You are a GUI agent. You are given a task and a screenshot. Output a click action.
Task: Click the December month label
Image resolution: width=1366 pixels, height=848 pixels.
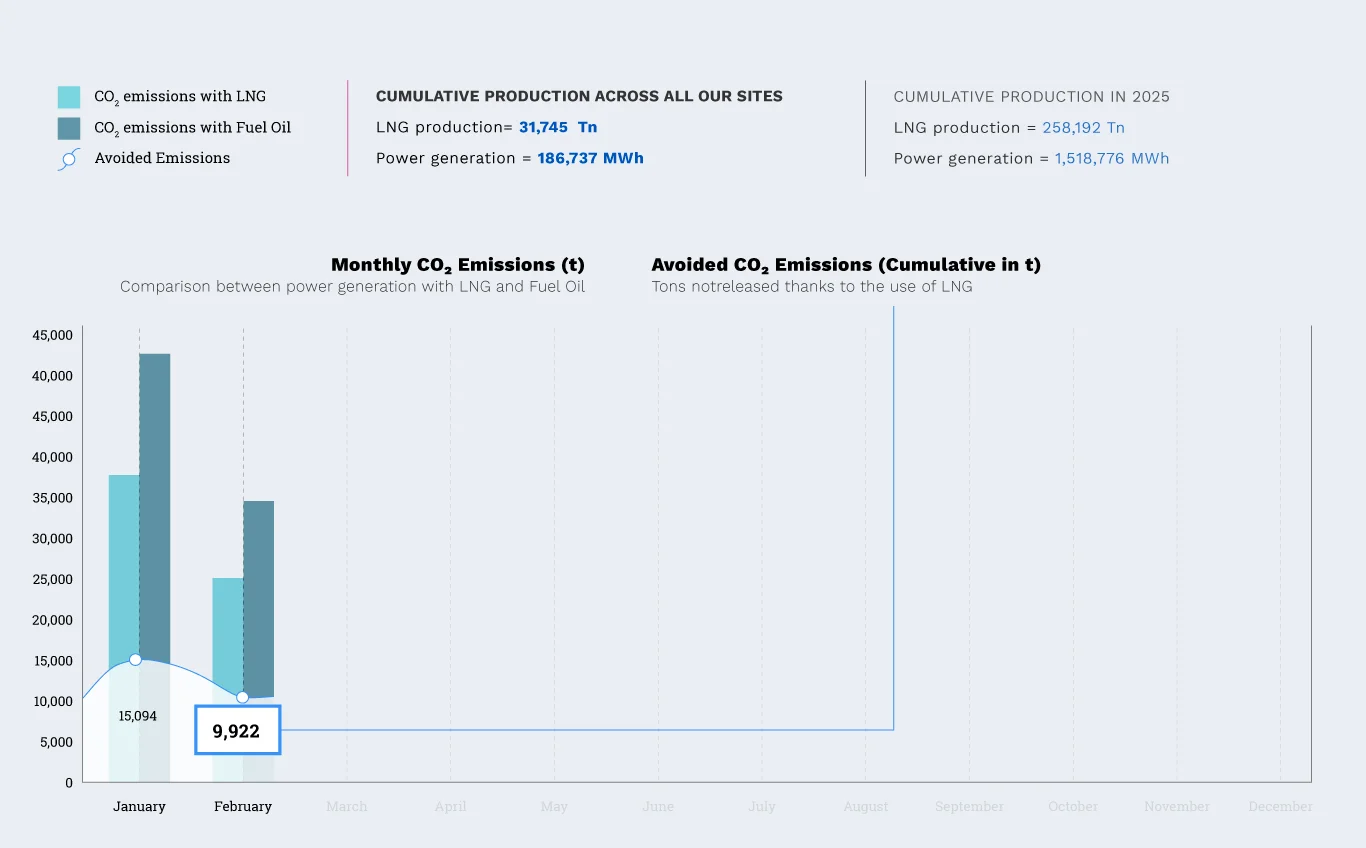coord(1280,806)
